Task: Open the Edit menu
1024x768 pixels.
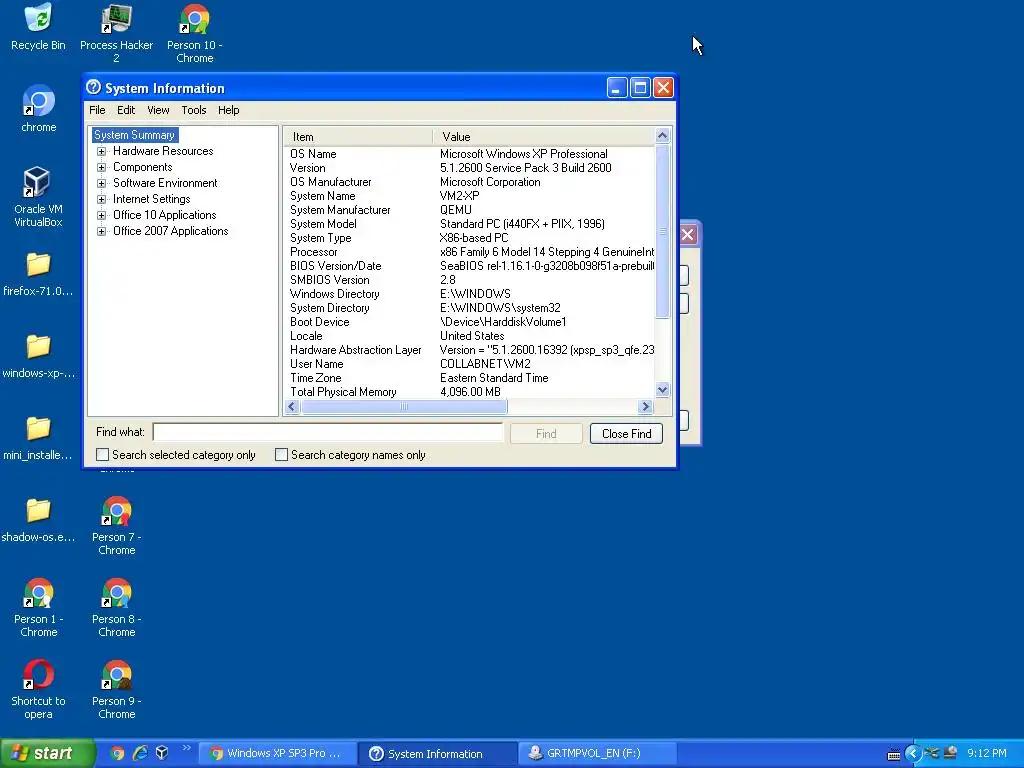Action: tap(126, 110)
